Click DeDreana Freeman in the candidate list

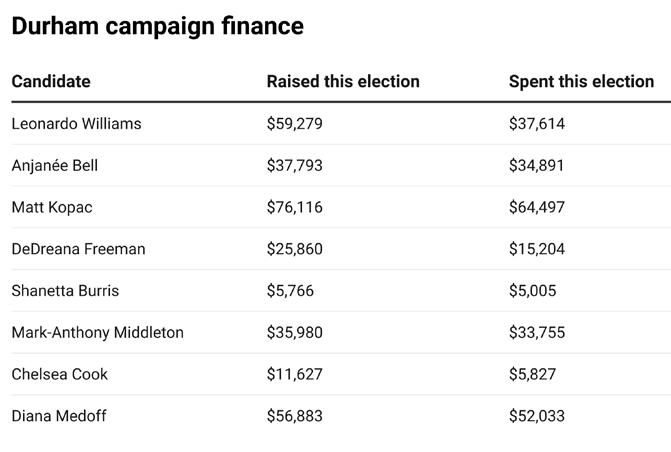click(78, 249)
